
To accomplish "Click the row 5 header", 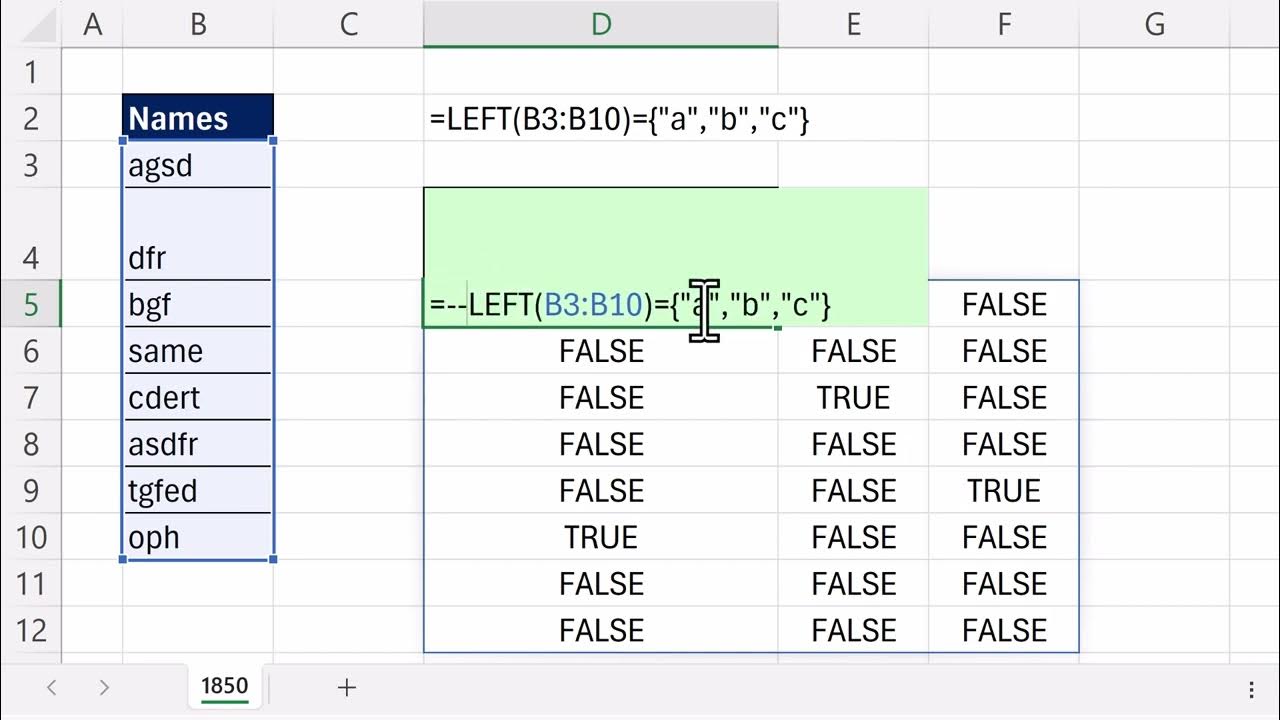I will (30, 304).
